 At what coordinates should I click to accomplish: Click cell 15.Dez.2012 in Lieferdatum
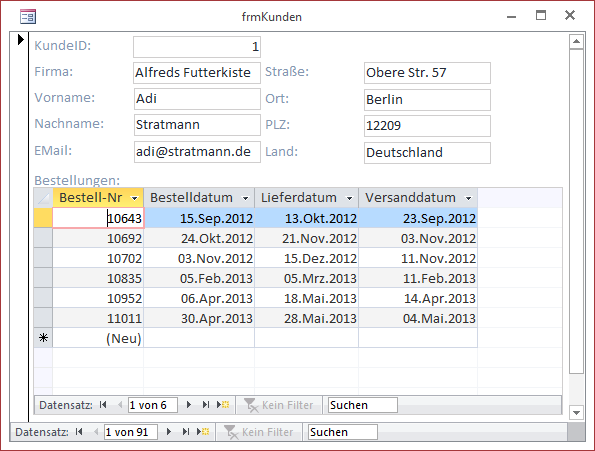coord(307,258)
